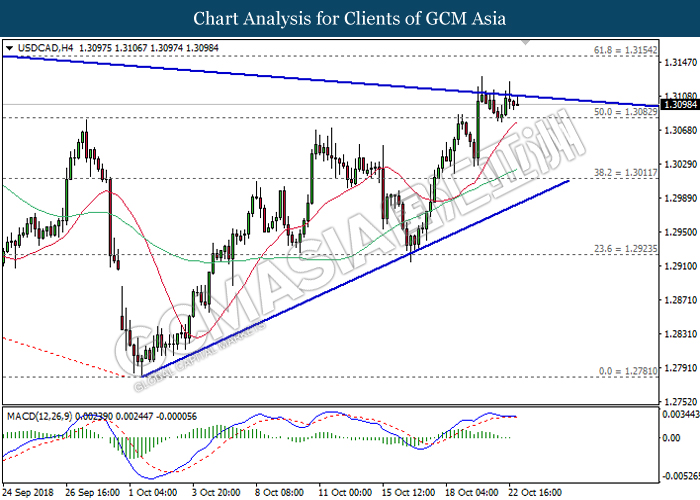Click the 1.31470 price axis value
This screenshot has height=500, width=700.
[680, 62]
